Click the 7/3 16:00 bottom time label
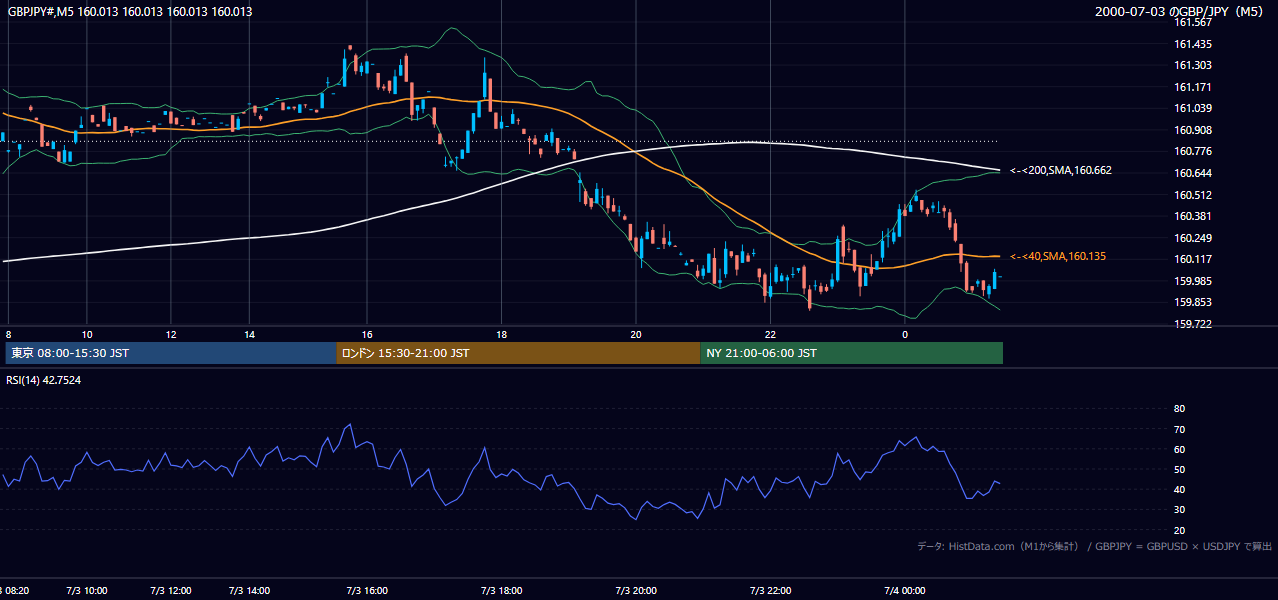 pyautogui.click(x=367, y=591)
